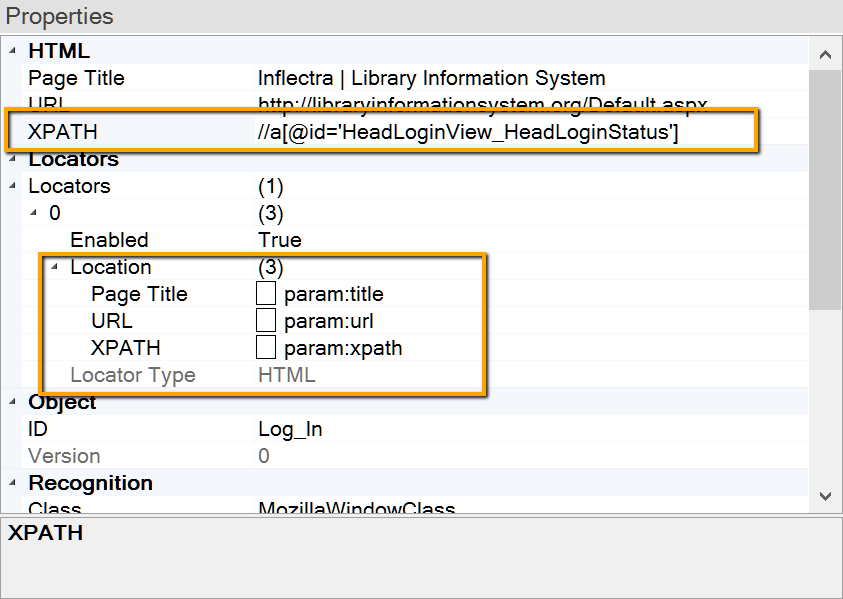The width and height of the screenshot is (843, 599).
Task: Toggle the param:title checkbox
Action: (266, 294)
